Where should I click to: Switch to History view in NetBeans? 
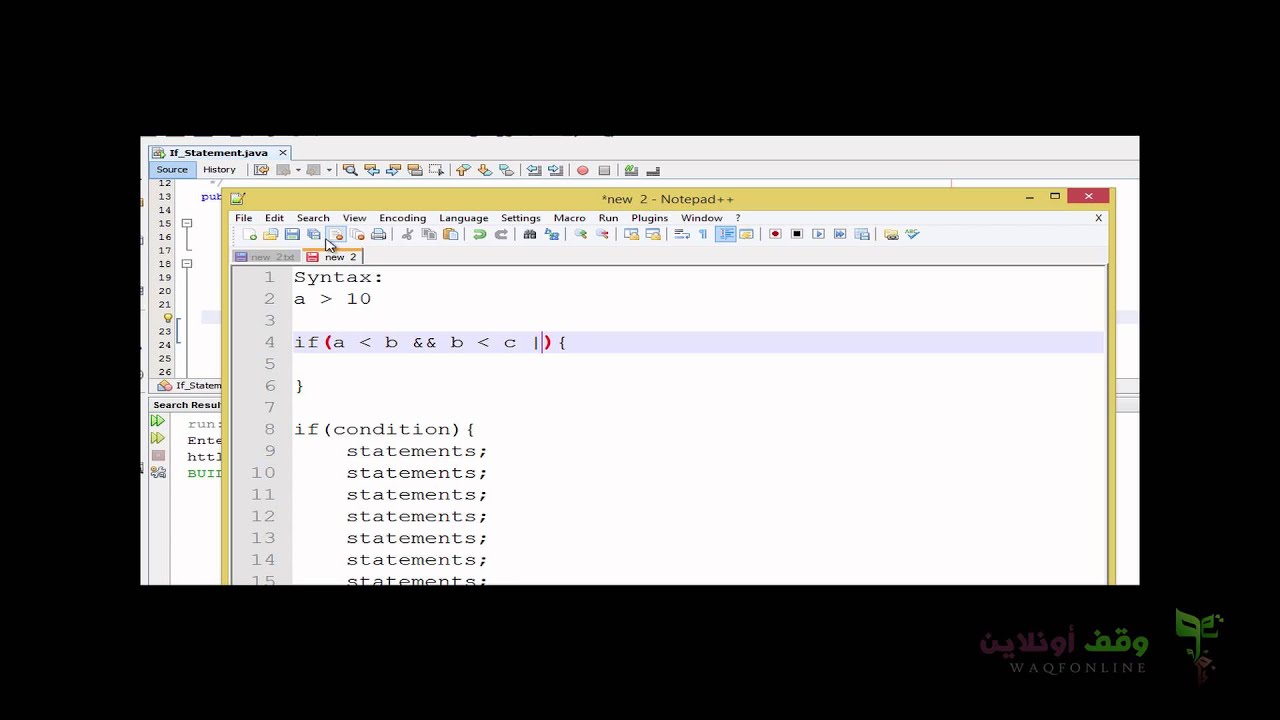click(219, 170)
